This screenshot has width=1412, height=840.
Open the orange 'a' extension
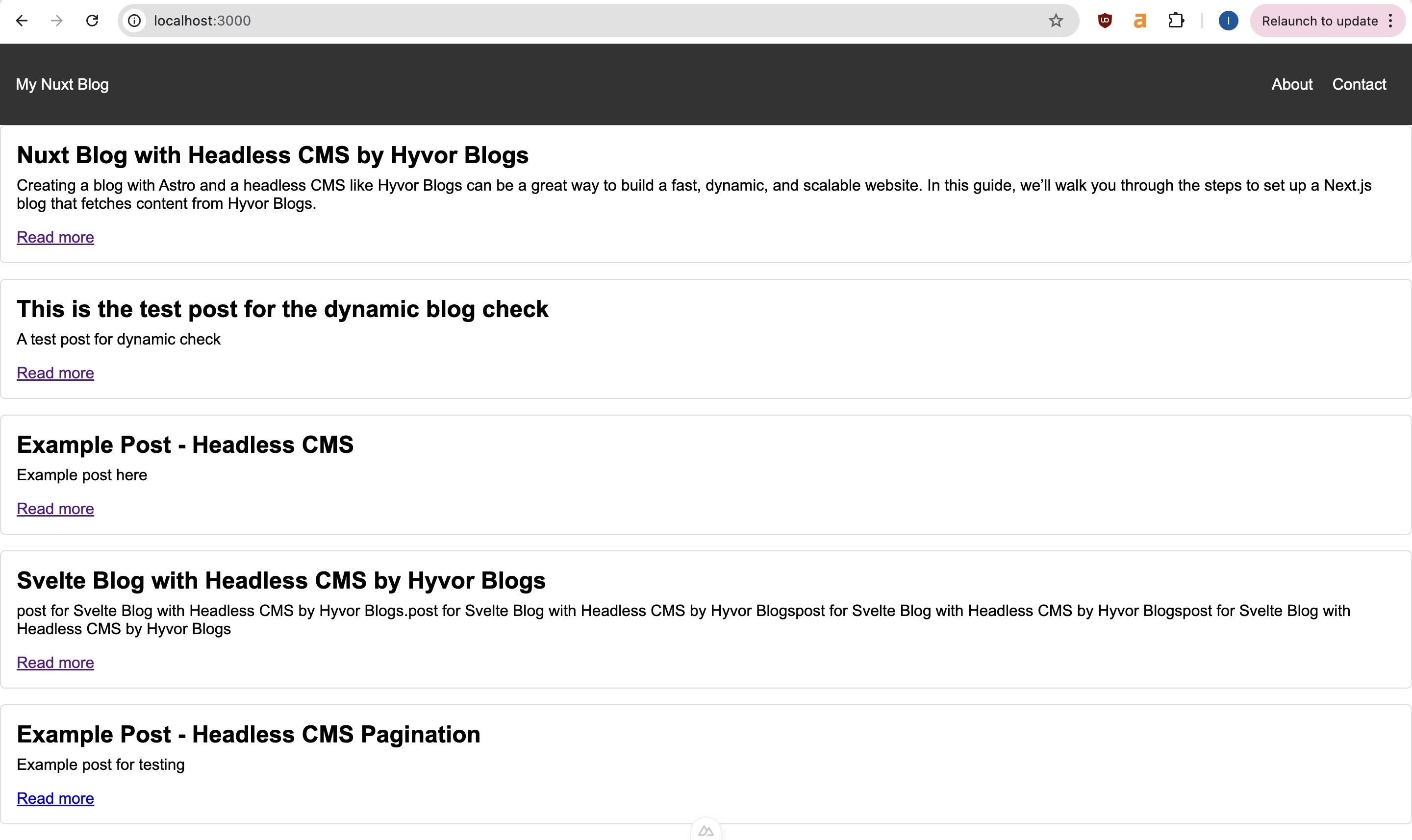(x=1140, y=21)
